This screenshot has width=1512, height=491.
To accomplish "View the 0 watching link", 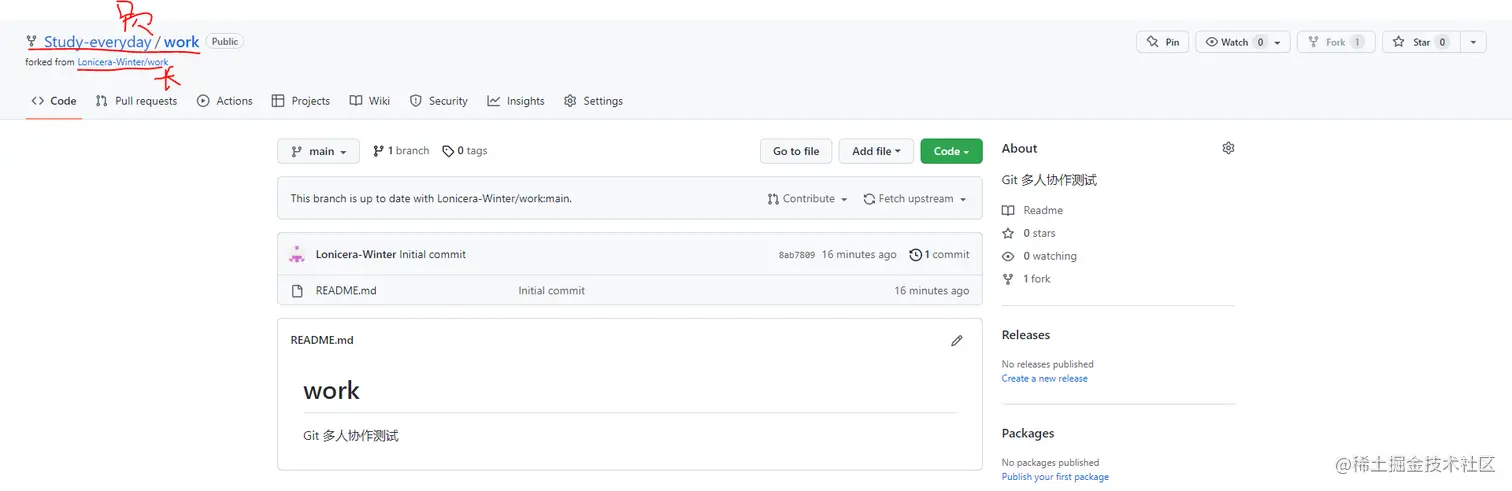I will [1039, 256].
